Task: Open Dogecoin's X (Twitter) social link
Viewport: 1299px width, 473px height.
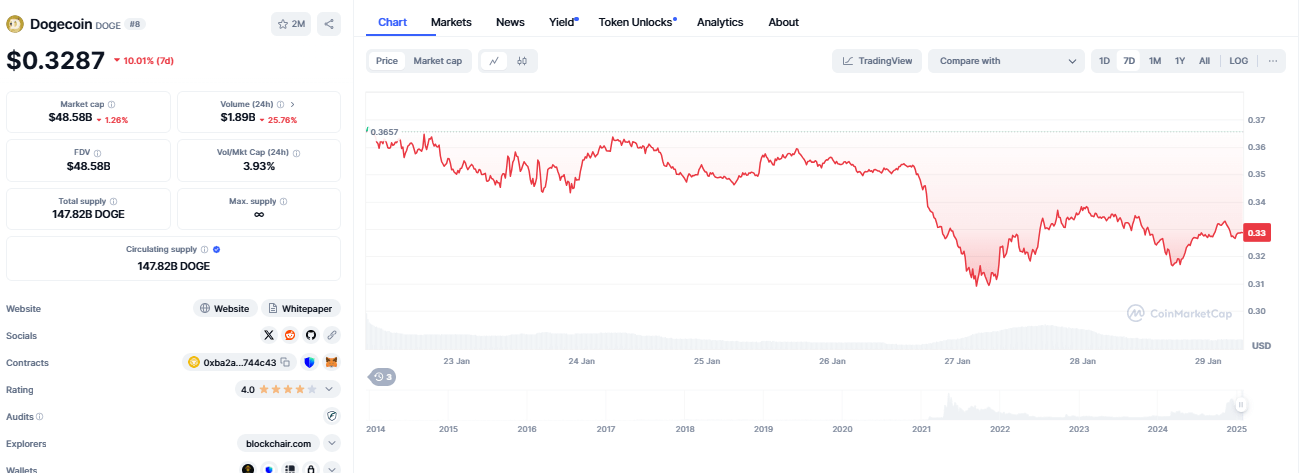Action: (x=269, y=336)
